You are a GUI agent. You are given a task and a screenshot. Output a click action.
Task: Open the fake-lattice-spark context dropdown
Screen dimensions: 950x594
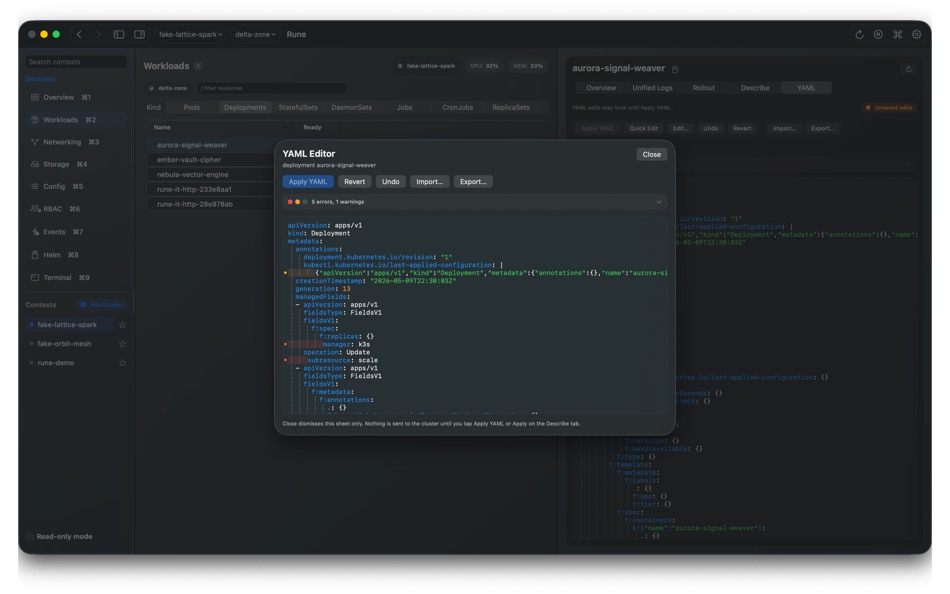pos(190,35)
